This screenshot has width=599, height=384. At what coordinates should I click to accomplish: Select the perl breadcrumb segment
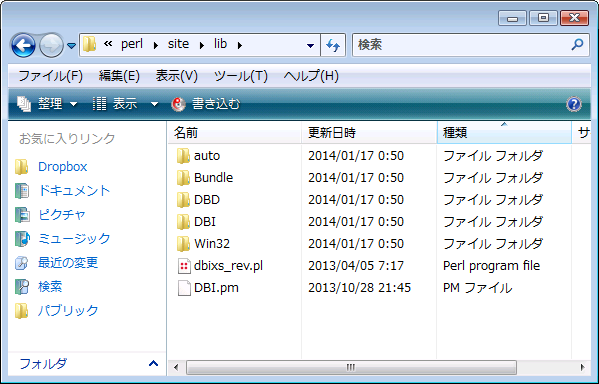[x=132, y=44]
